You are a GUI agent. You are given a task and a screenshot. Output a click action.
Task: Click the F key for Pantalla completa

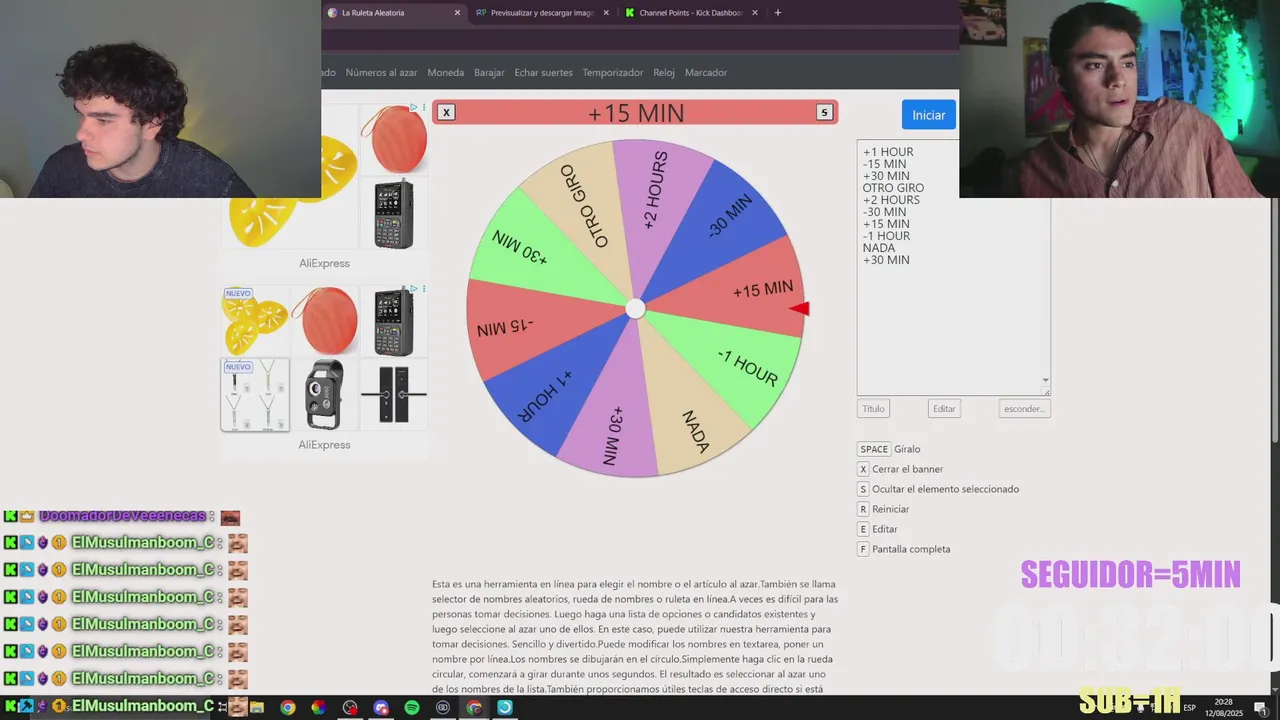pos(863,549)
